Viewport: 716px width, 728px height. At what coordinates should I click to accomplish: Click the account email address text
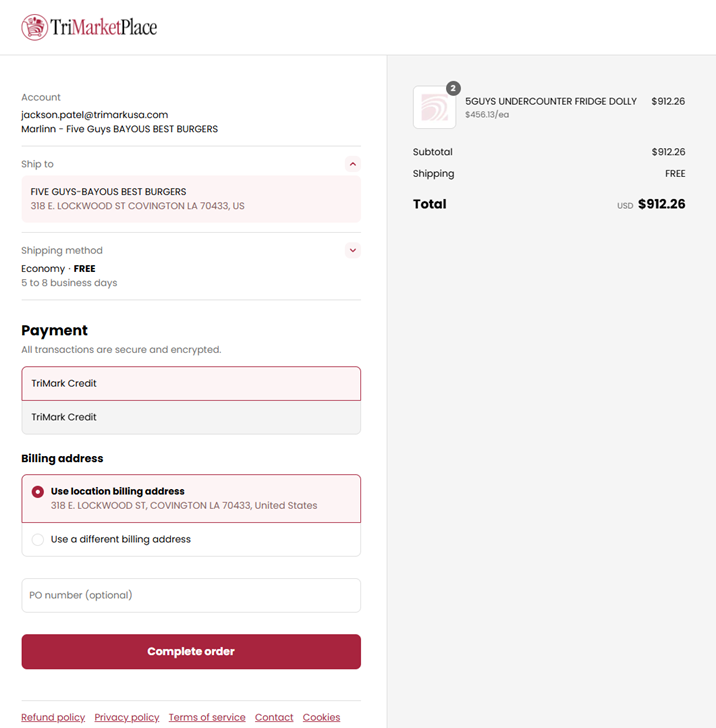pyautogui.click(x=94, y=115)
